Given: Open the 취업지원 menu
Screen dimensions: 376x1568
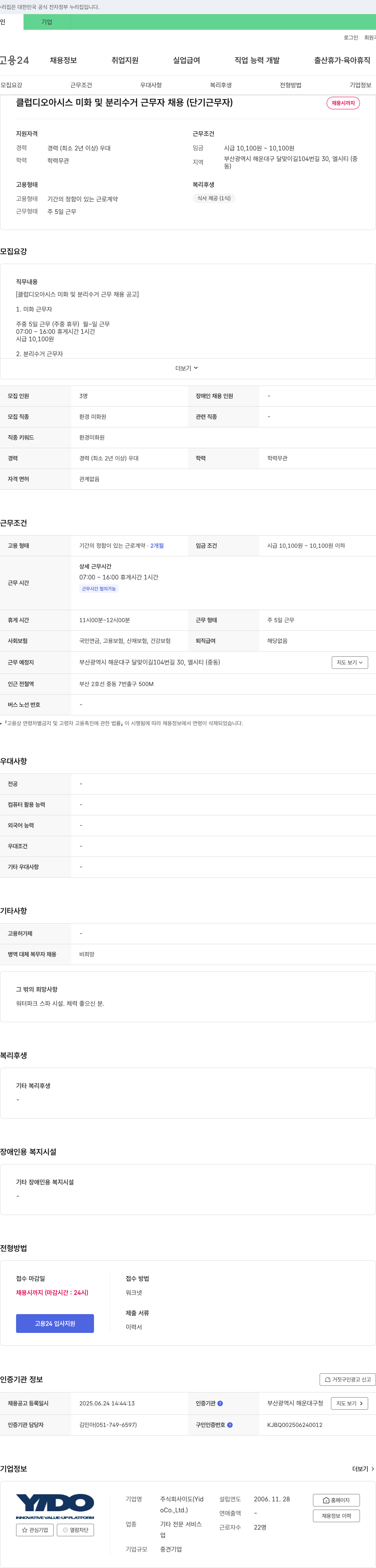Looking at the screenshot, I should pos(125,60).
